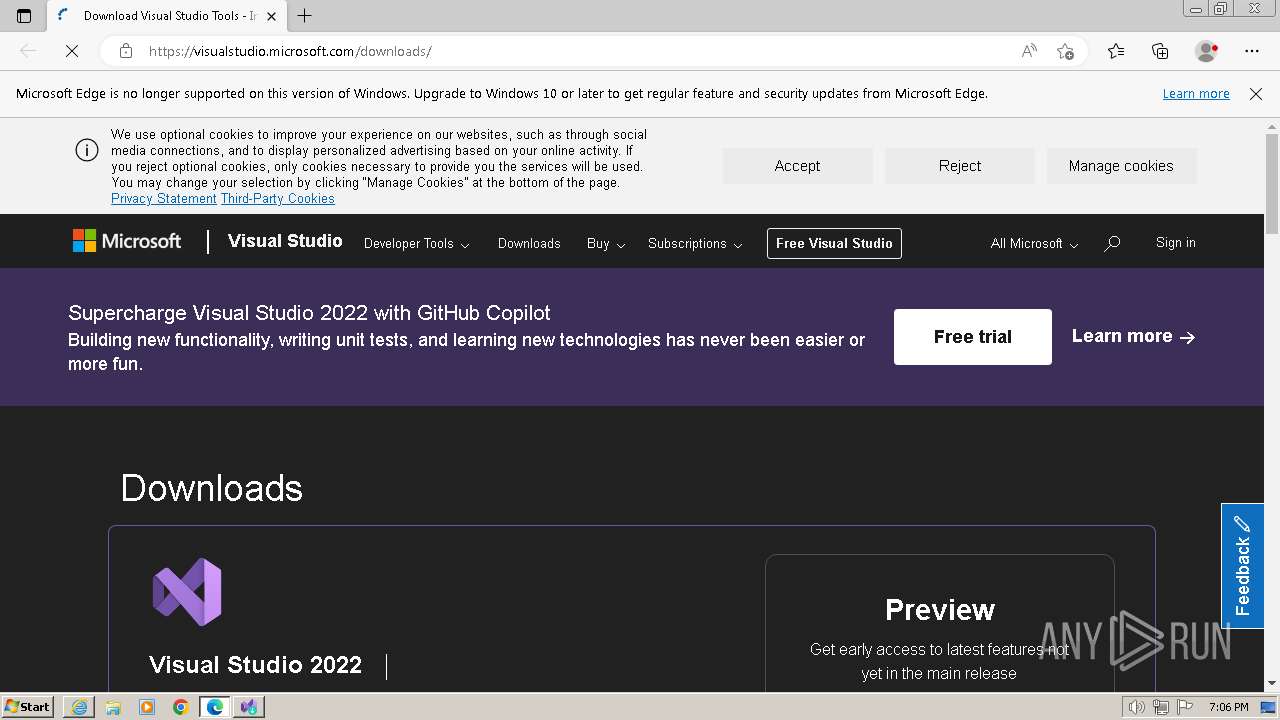
Task: Open the Feedback side tab
Action: pyautogui.click(x=1242, y=566)
